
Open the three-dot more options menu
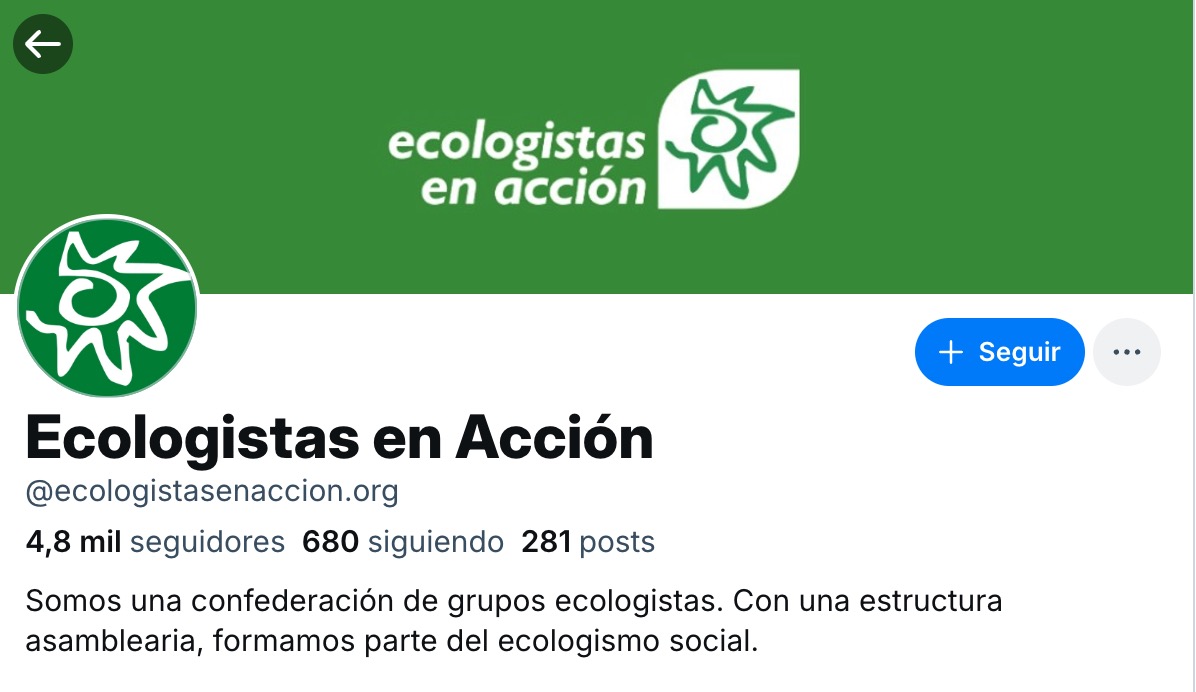click(1127, 352)
